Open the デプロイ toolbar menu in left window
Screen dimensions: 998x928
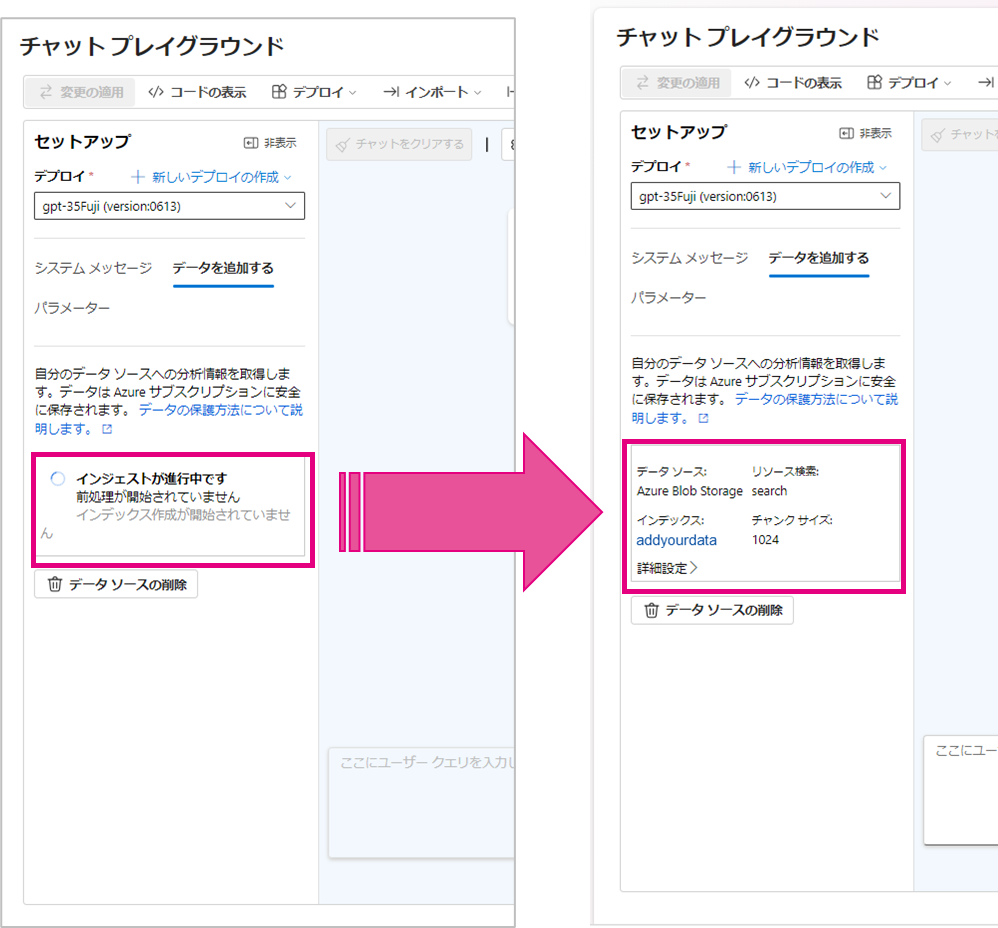pos(314,92)
